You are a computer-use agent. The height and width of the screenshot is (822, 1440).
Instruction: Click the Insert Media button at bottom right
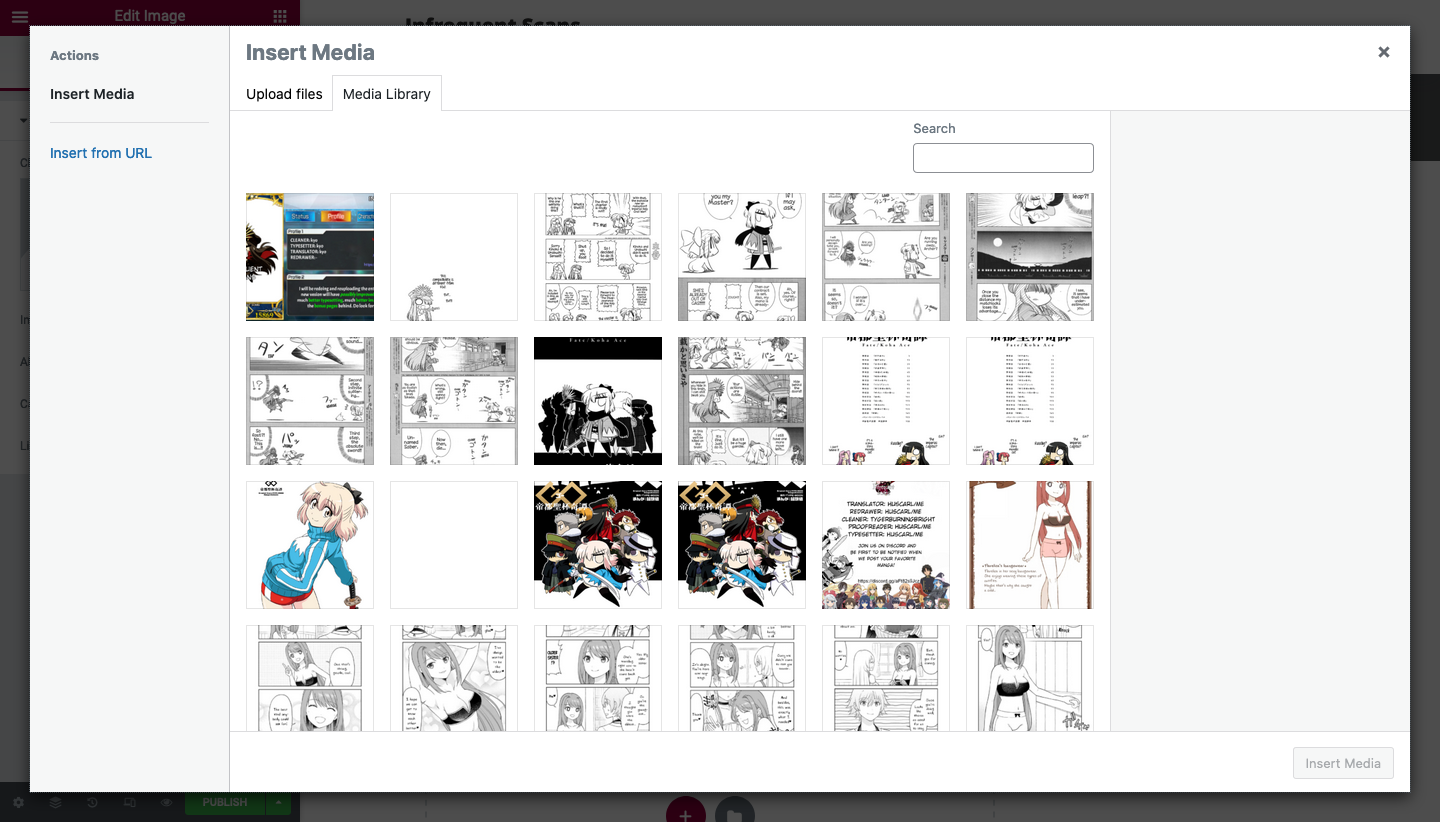(x=1343, y=763)
